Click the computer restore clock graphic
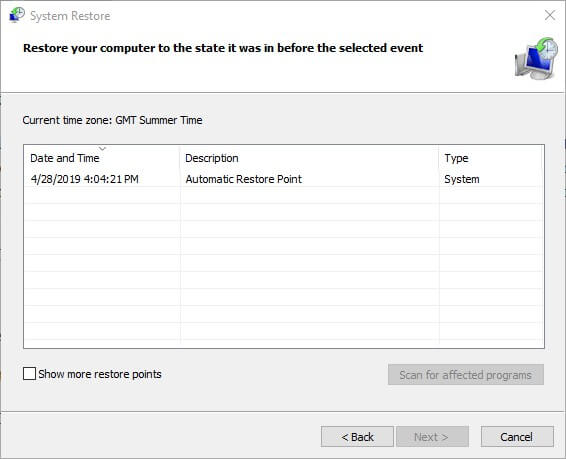 tap(536, 58)
